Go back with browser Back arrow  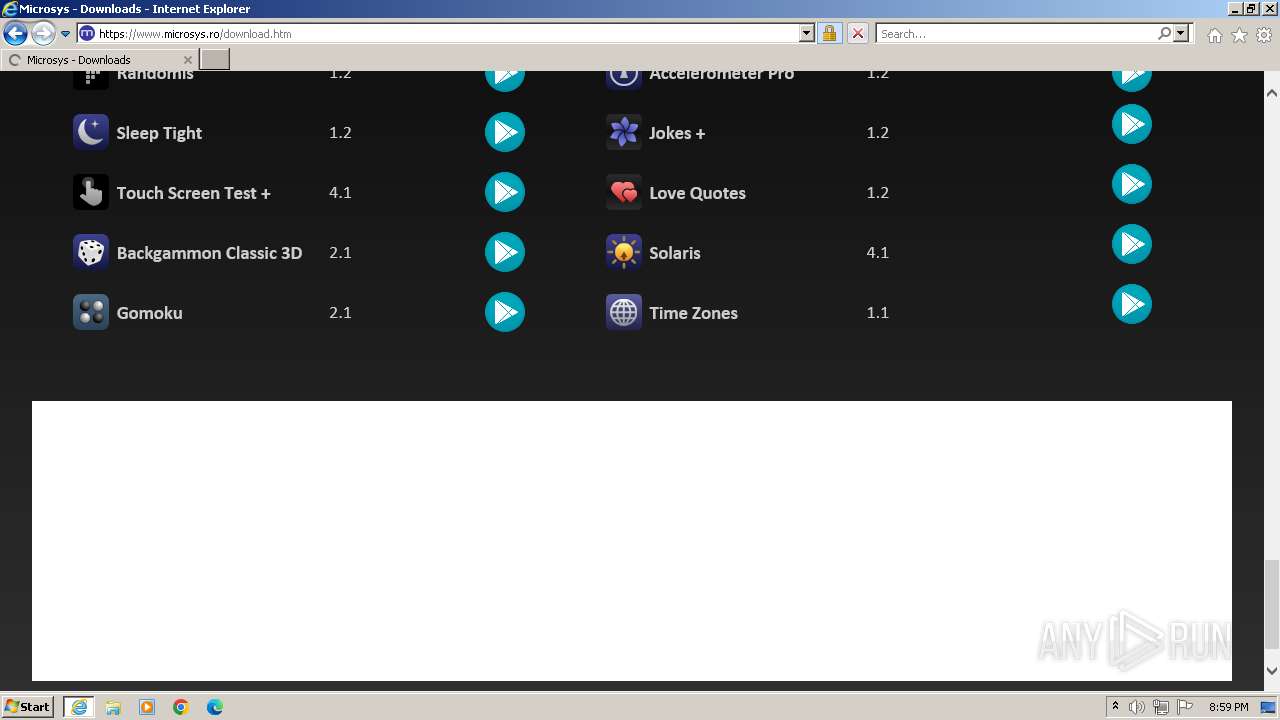tap(15, 33)
